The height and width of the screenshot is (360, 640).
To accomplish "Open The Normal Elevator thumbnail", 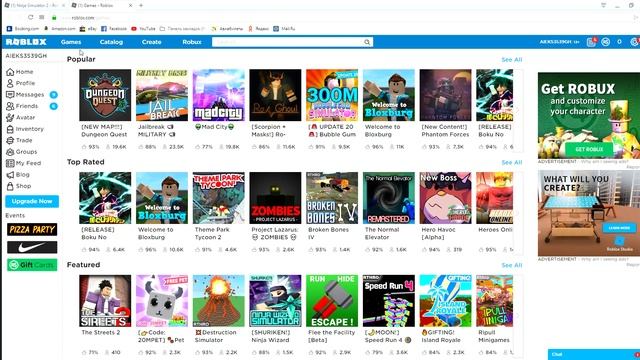I will pos(389,198).
